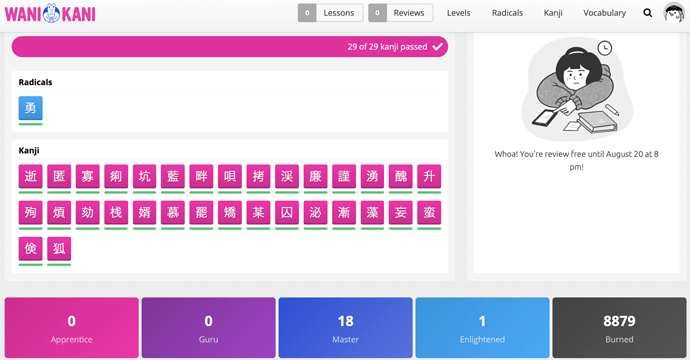Open the Burned items panel
The width and height of the screenshot is (690, 360).
[x=619, y=328]
